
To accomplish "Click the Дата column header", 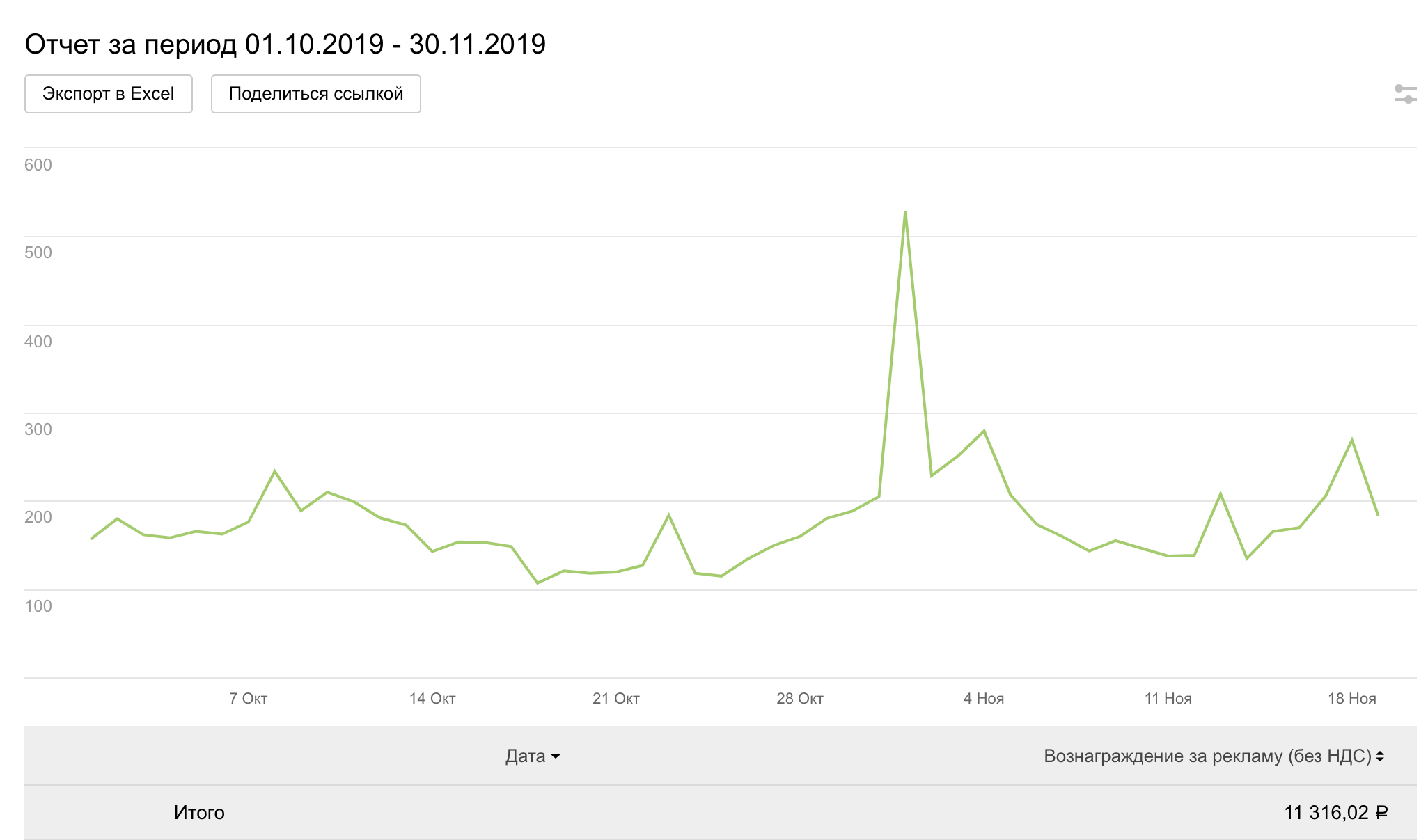I will point(525,756).
